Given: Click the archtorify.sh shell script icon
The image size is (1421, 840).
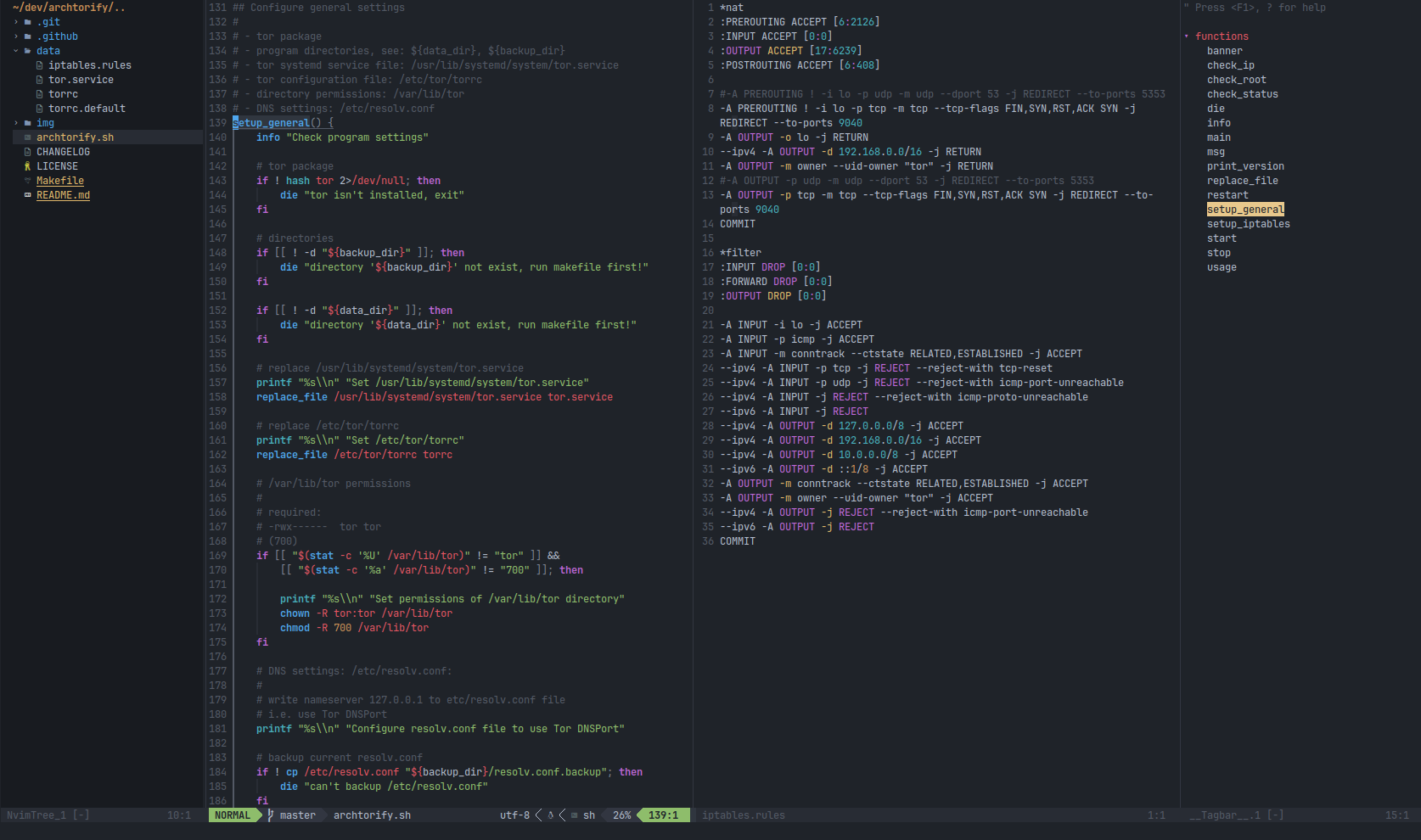Looking at the screenshot, I should [28, 137].
